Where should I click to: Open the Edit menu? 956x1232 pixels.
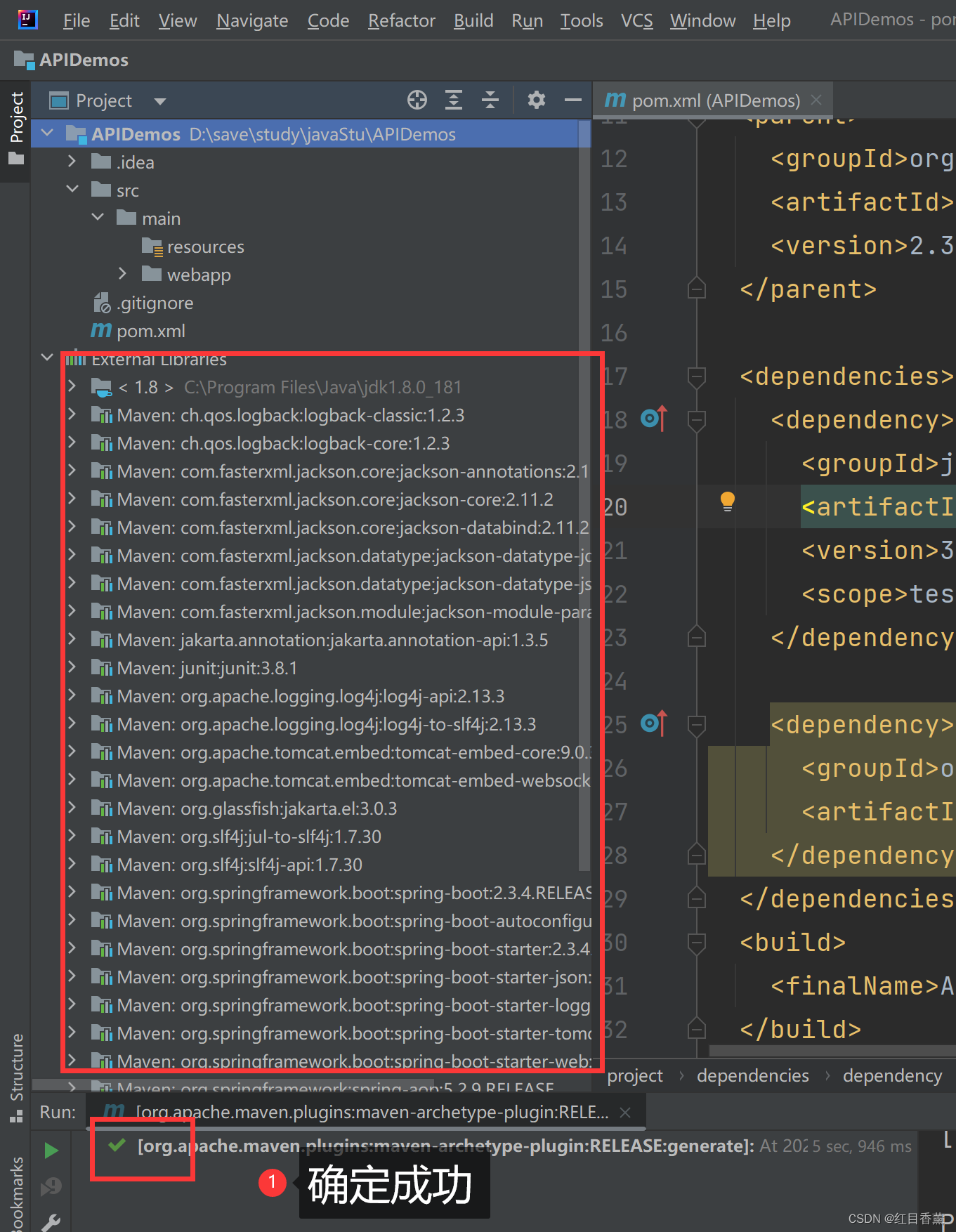tap(124, 20)
